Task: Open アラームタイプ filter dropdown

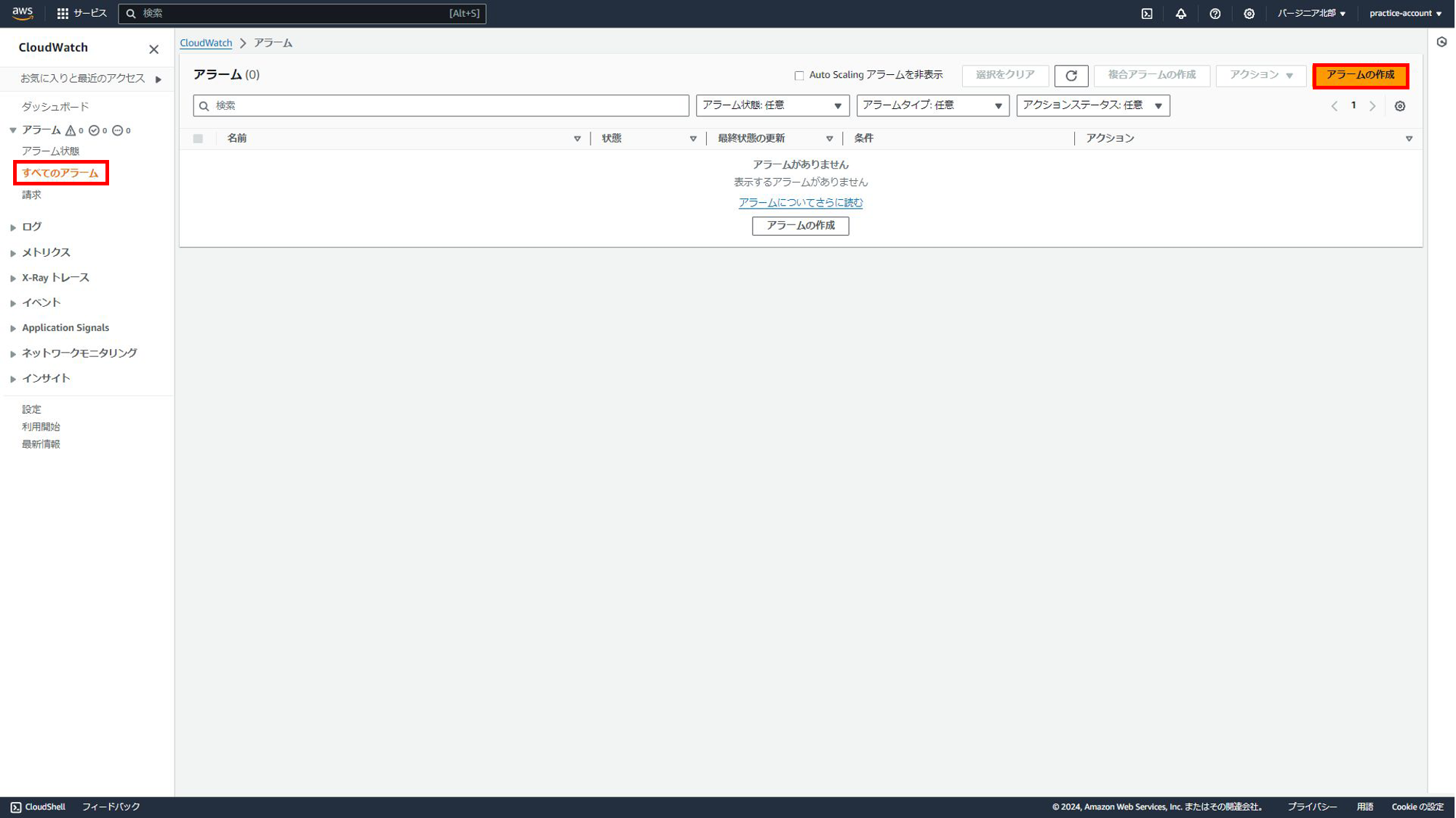Action: [x=932, y=105]
